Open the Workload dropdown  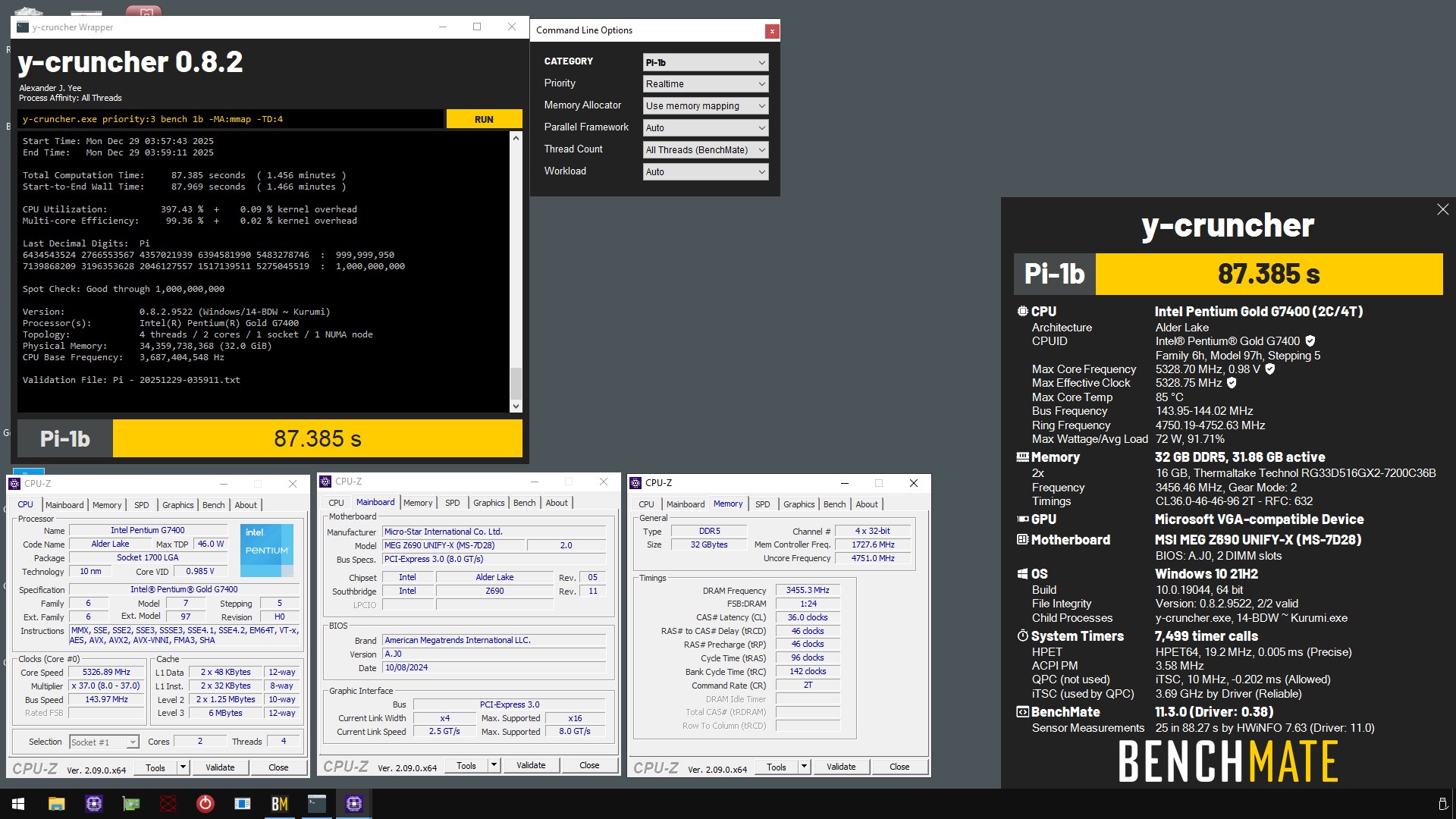point(705,172)
